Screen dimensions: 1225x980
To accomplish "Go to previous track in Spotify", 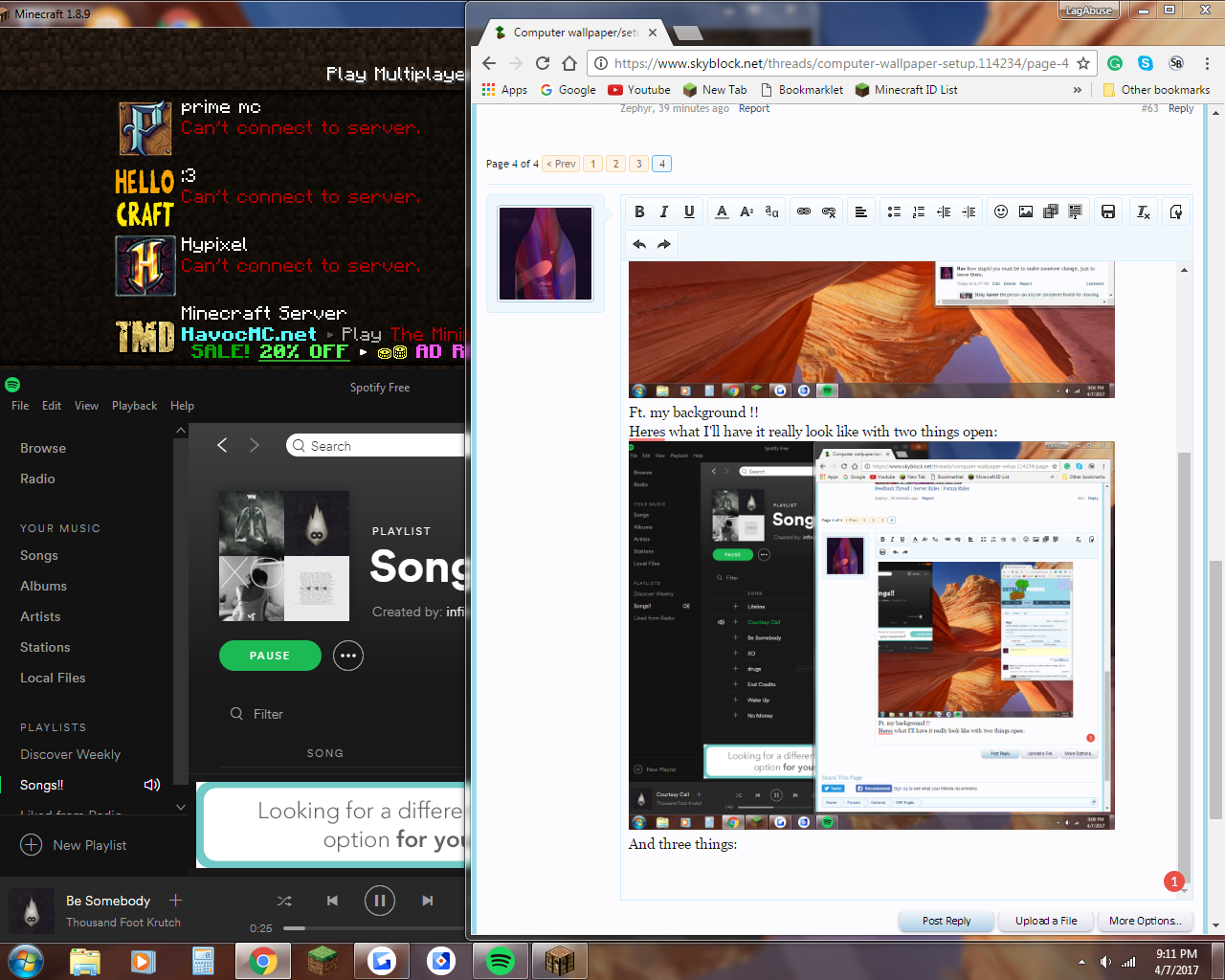I will tap(332, 901).
